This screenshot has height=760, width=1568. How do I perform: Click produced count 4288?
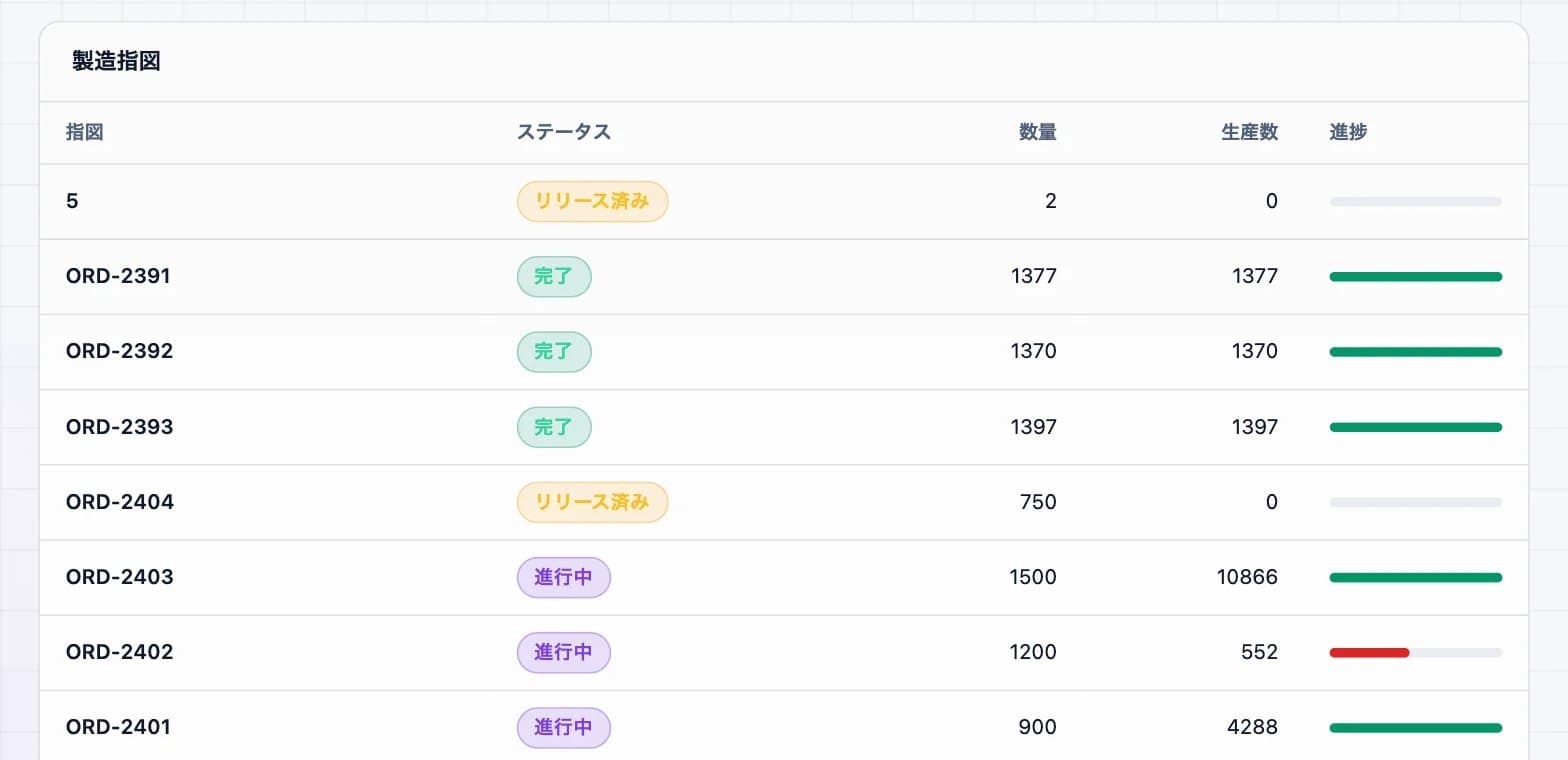coord(1253,727)
